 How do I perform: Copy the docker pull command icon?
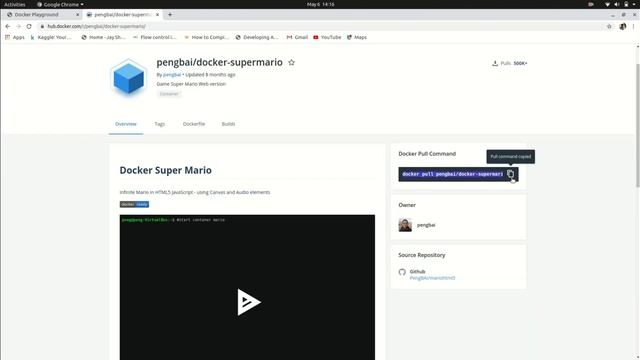pyautogui.click(x=510, y=174)
